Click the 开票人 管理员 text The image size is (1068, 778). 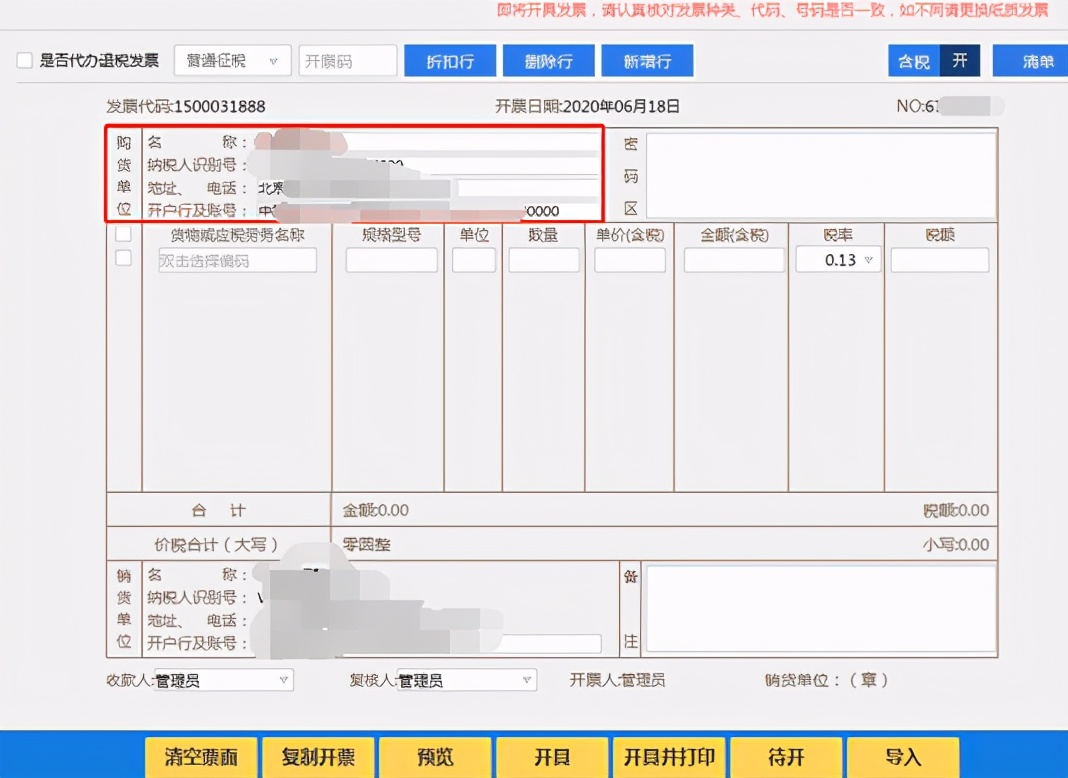click(x=617, y=680)
